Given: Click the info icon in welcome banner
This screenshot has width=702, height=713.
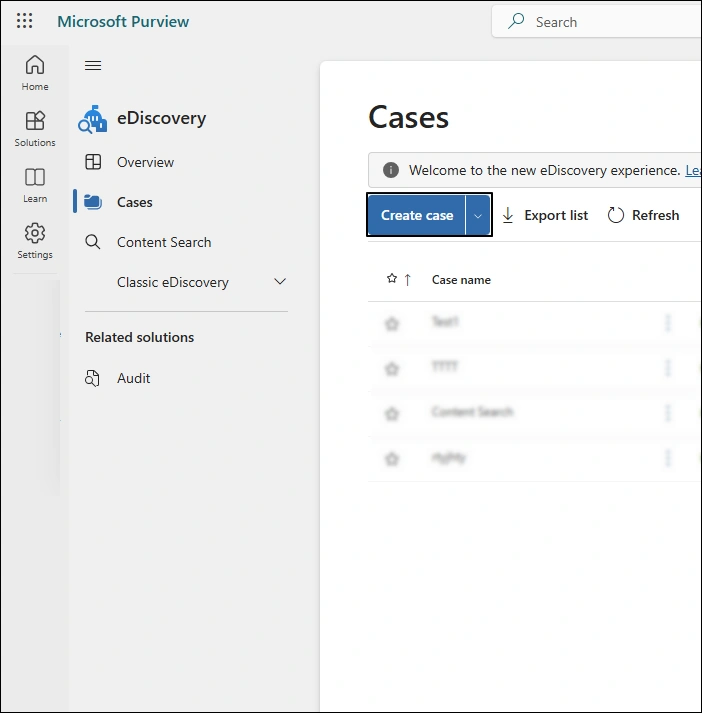Looking at the screenshot, I should pos(391,170).
